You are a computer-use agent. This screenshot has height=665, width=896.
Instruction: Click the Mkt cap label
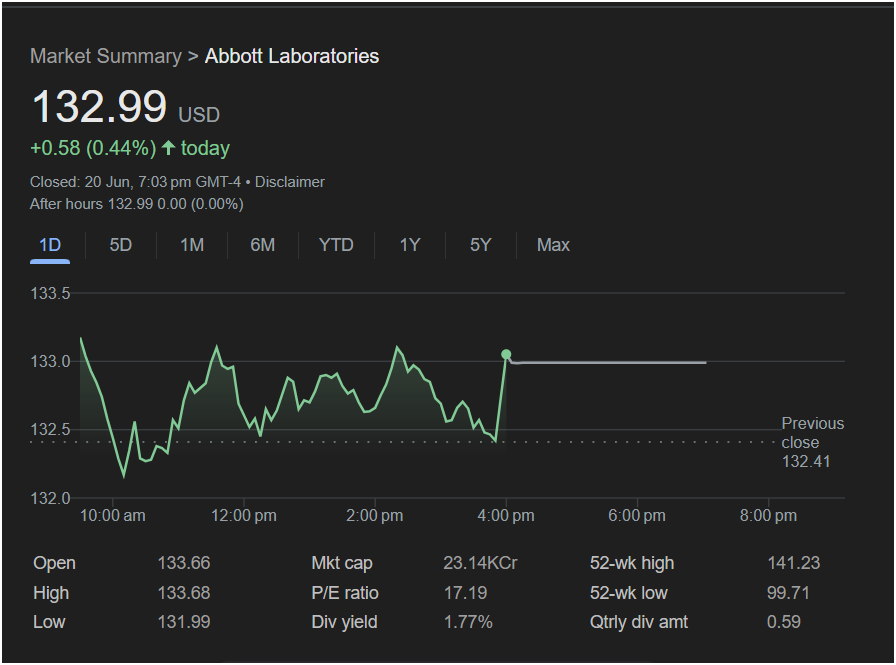pyautogui.click(x=342, y=563)
